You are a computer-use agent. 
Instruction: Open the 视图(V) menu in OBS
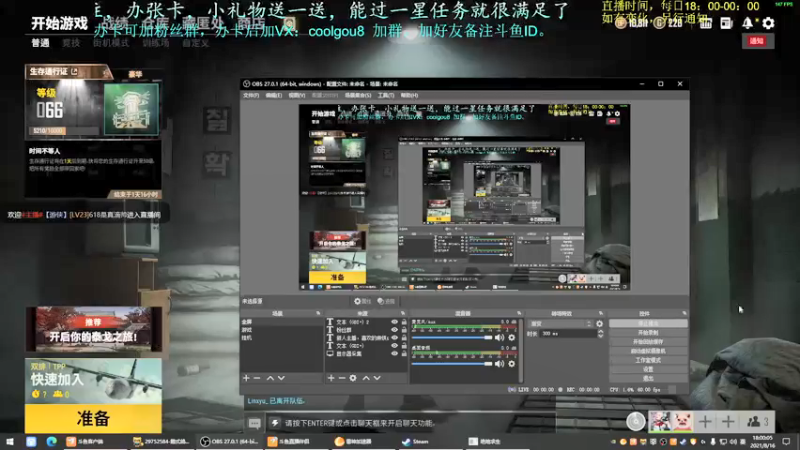point(296,95)
